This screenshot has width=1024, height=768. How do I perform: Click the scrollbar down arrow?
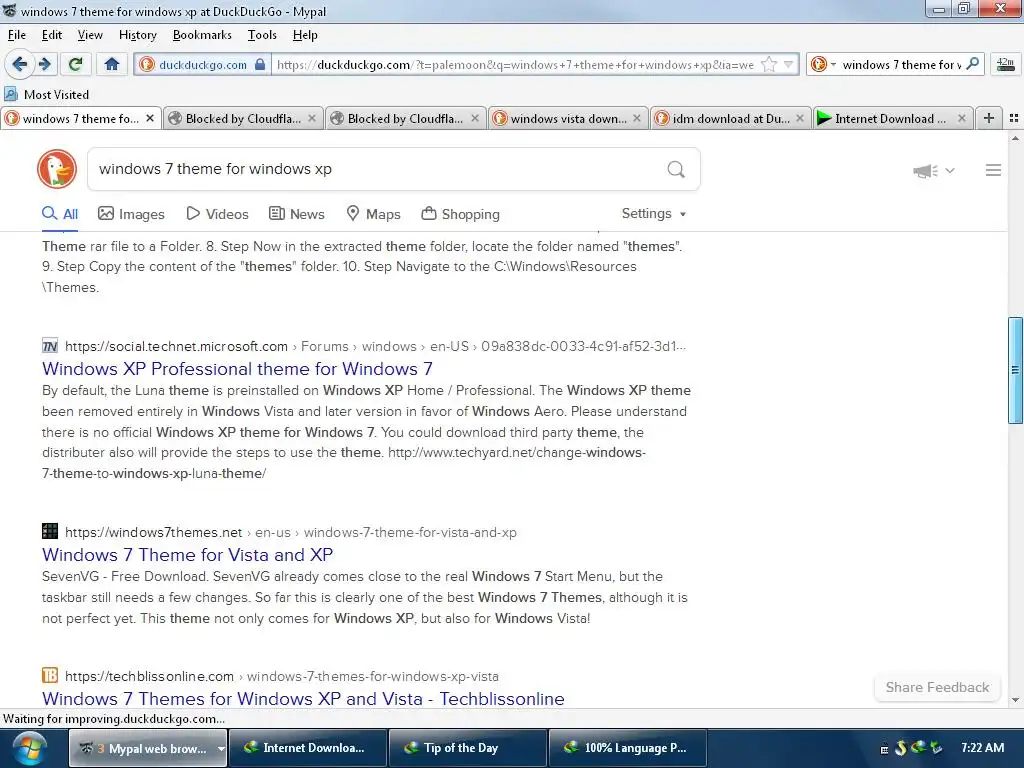click(1015, 699)
